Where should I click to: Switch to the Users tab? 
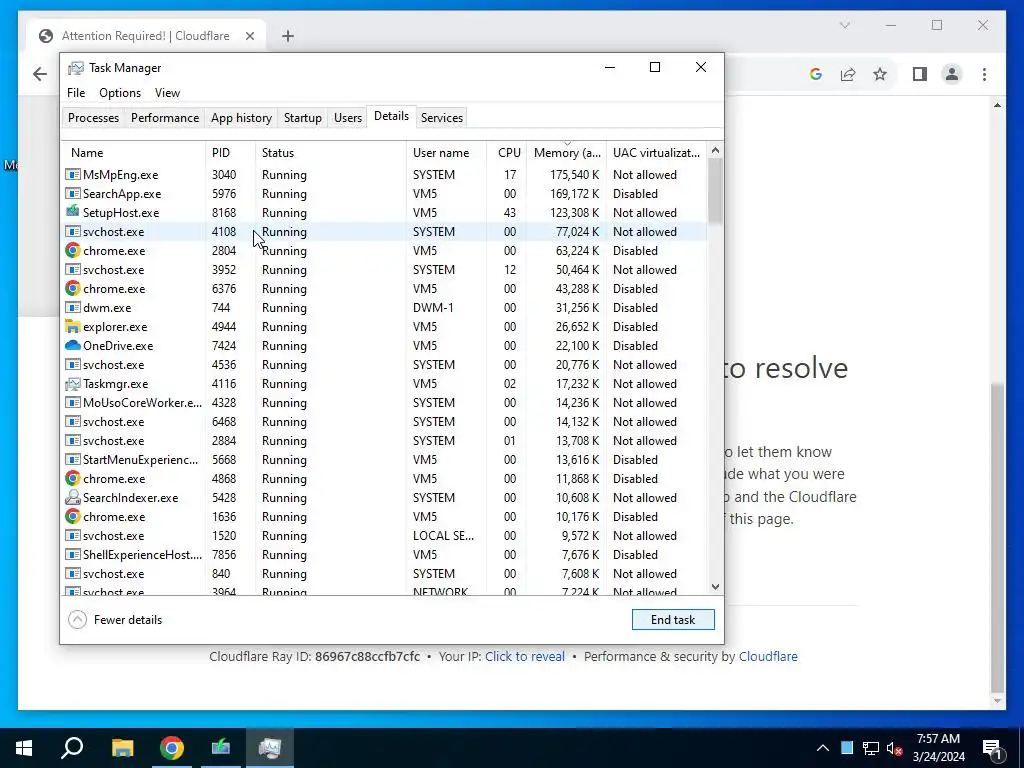(347, 118)
